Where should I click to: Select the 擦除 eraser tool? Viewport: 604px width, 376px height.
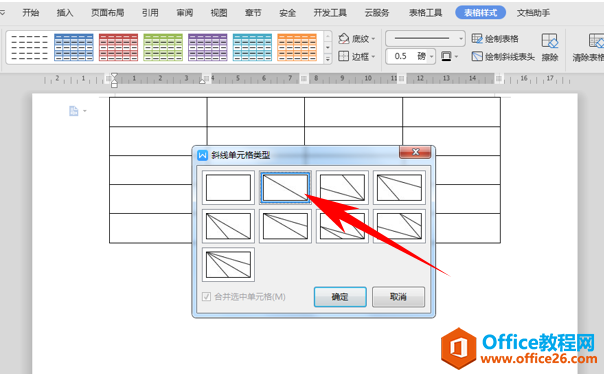coord(550,47)
